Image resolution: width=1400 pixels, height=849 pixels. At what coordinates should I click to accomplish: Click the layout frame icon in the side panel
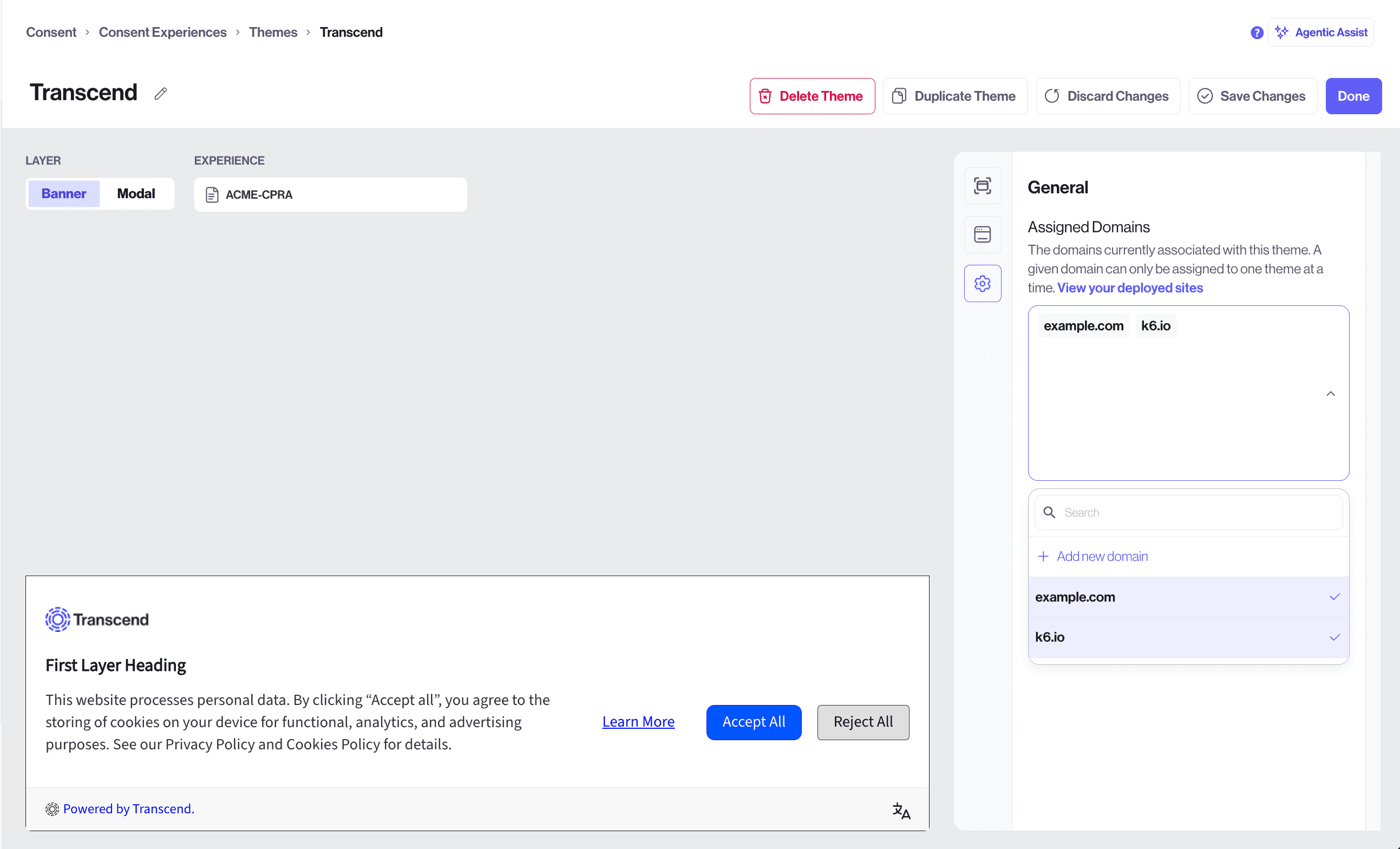983,186
